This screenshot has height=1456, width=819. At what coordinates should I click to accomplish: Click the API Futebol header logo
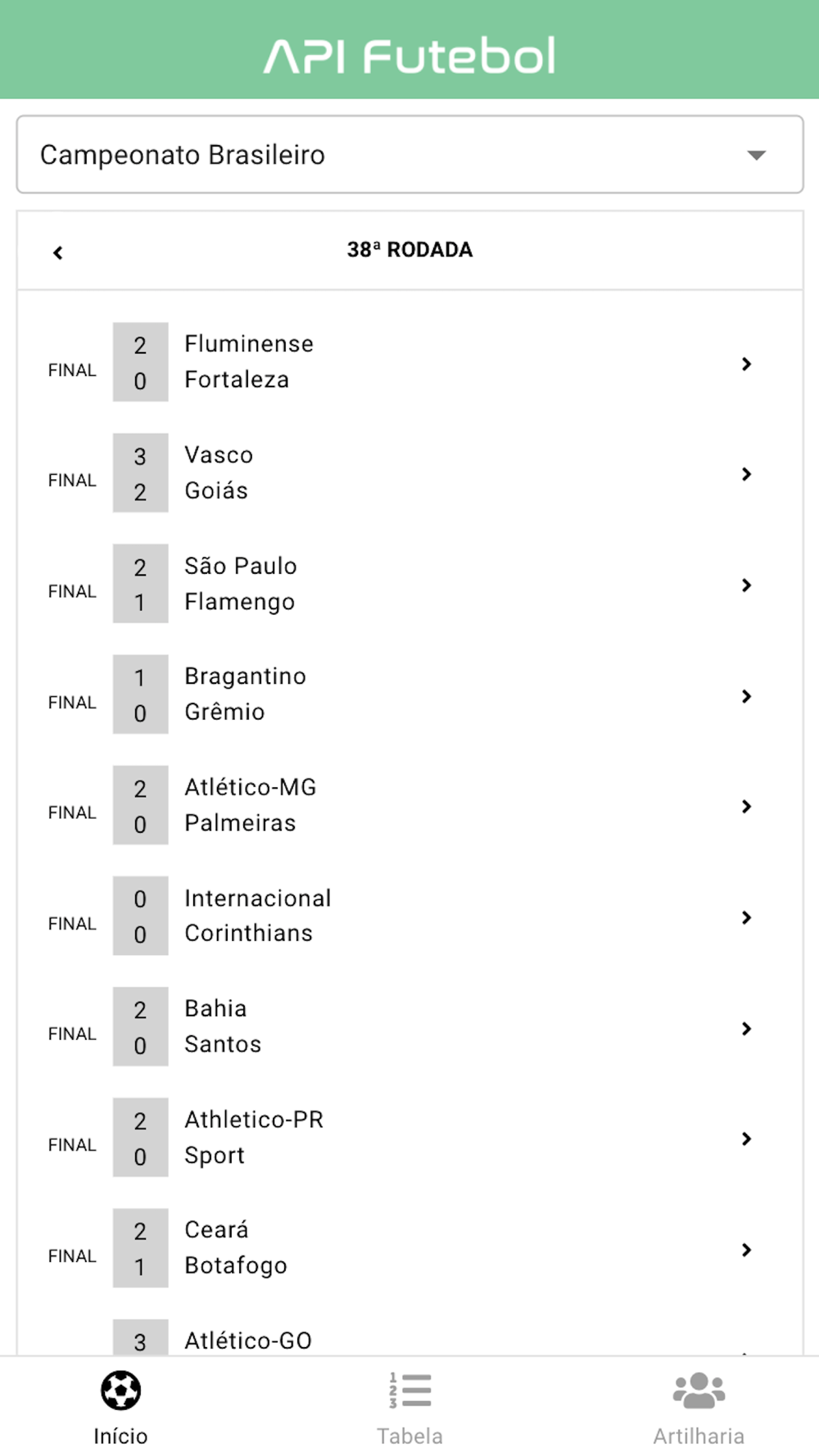(409, 56)
